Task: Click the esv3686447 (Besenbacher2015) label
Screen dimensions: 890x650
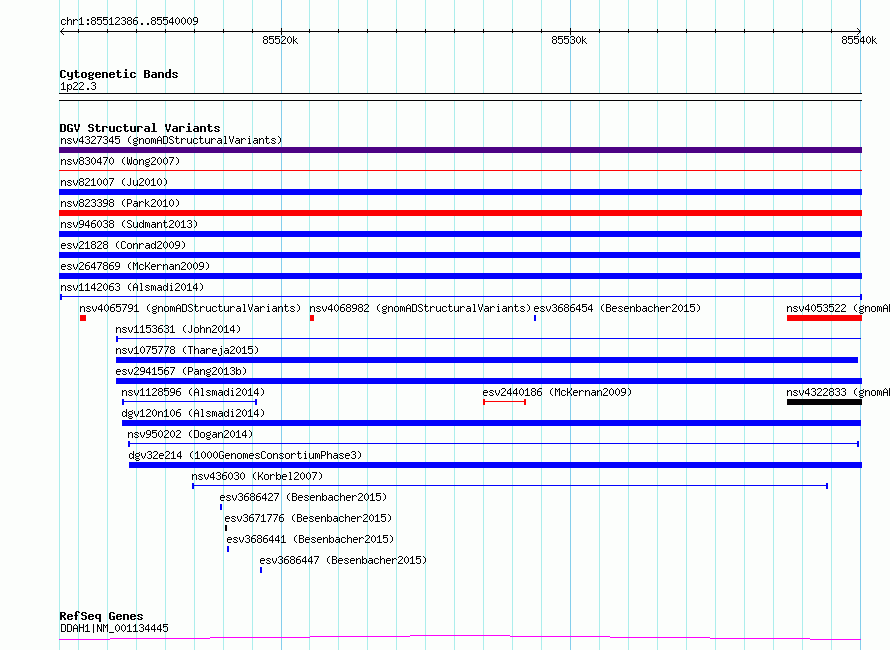Action: [x=343, y=560]
